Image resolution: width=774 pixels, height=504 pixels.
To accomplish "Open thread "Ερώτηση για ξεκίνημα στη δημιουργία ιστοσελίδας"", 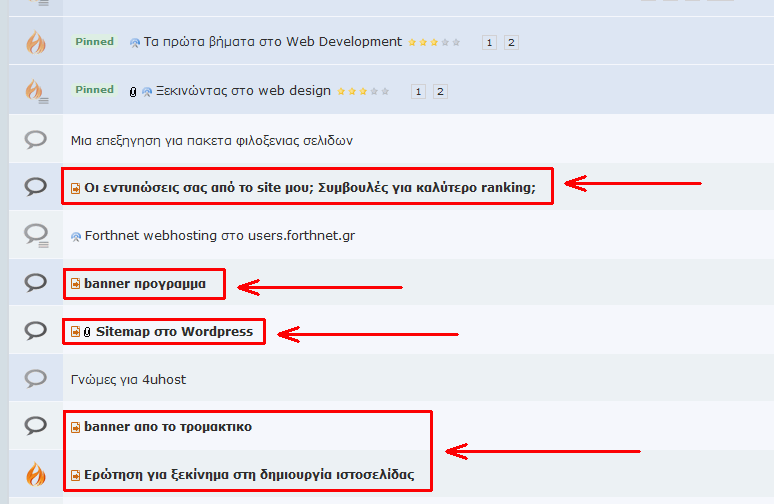I will point(249,475).
